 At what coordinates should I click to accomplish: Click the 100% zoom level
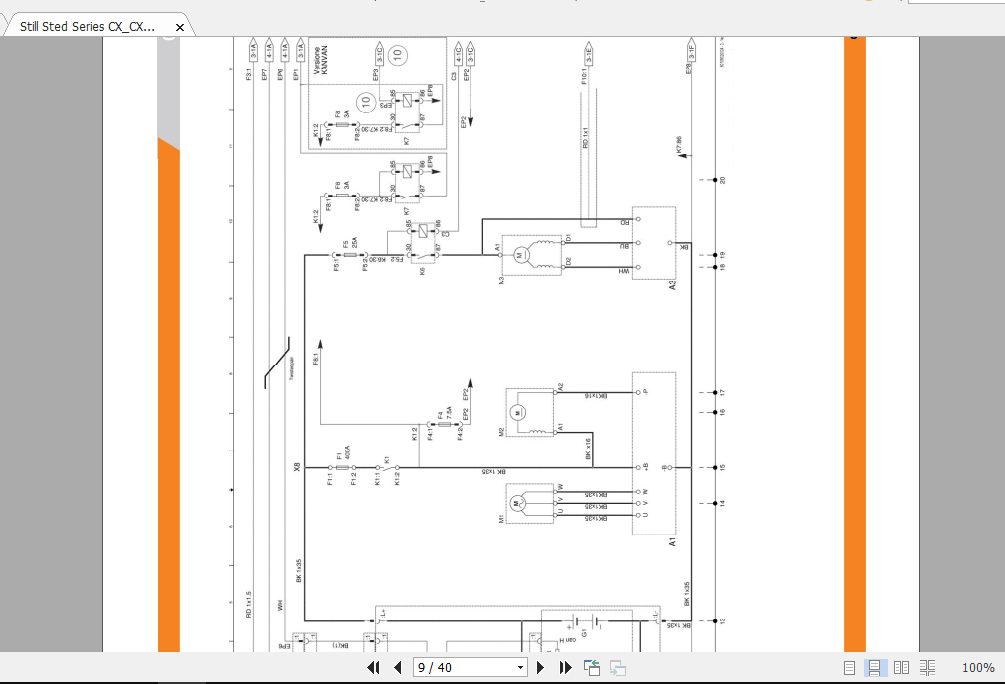click(x=978, y=667)
